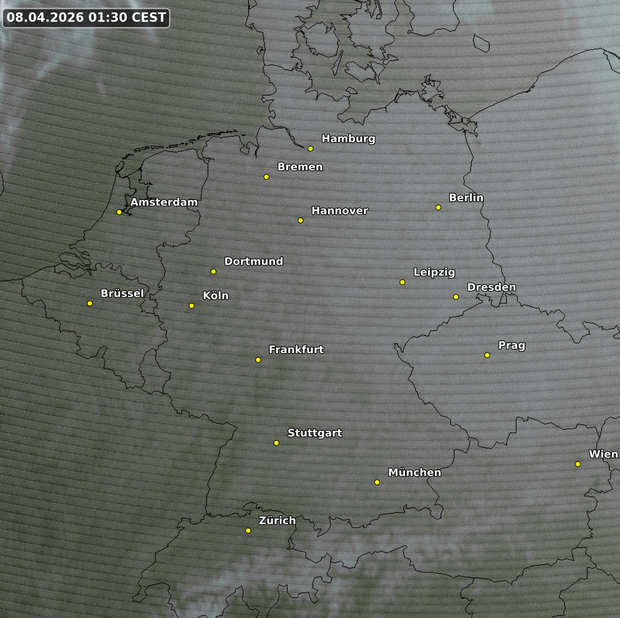Image resolution: width=620 pixels, height=618 pixels.
Task: Select the yellow dot for Stuttgart
Action: [277, 442]
